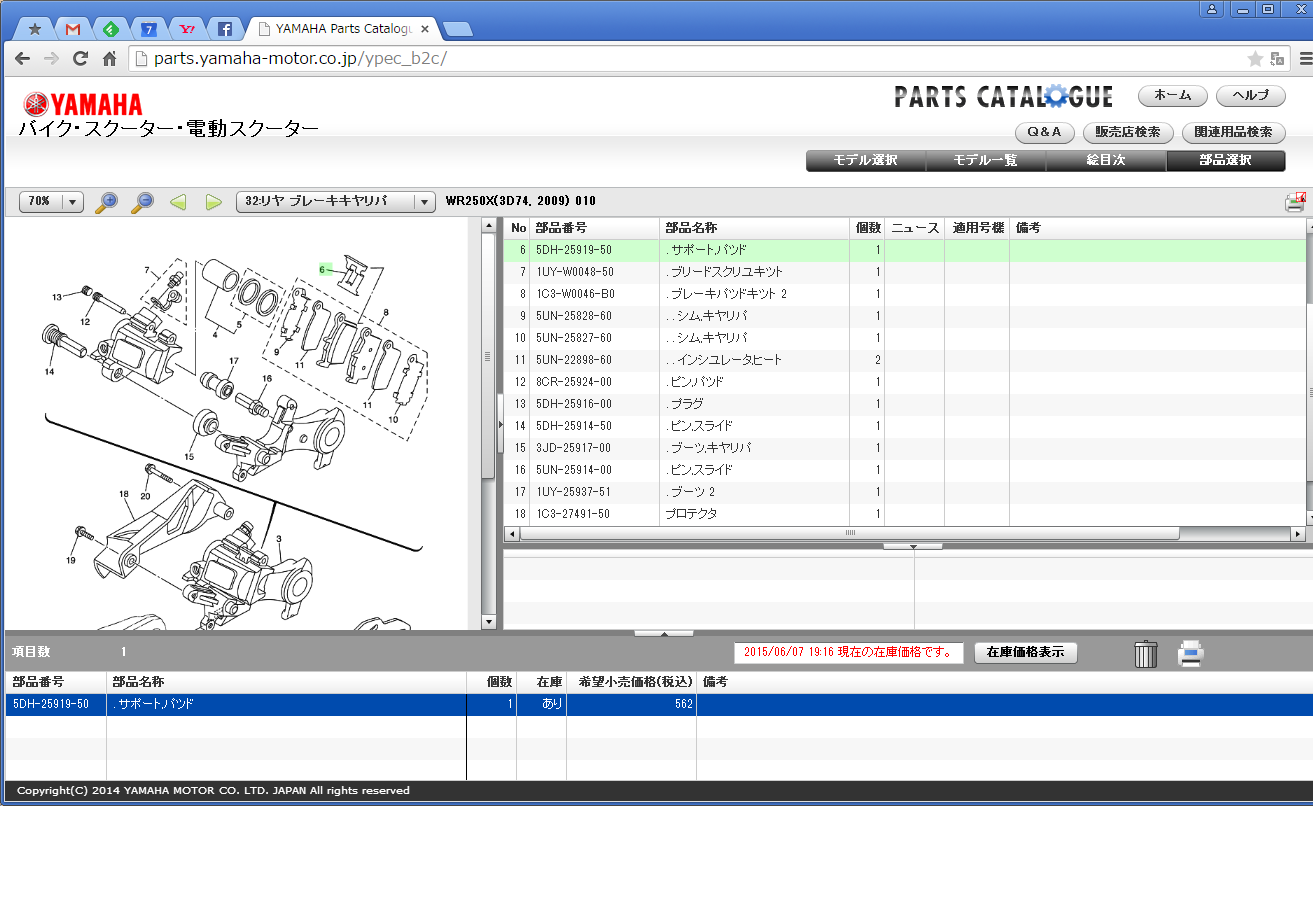Click the browser back arrow
The image size is (1313, 906).
[x=22, y=58]
